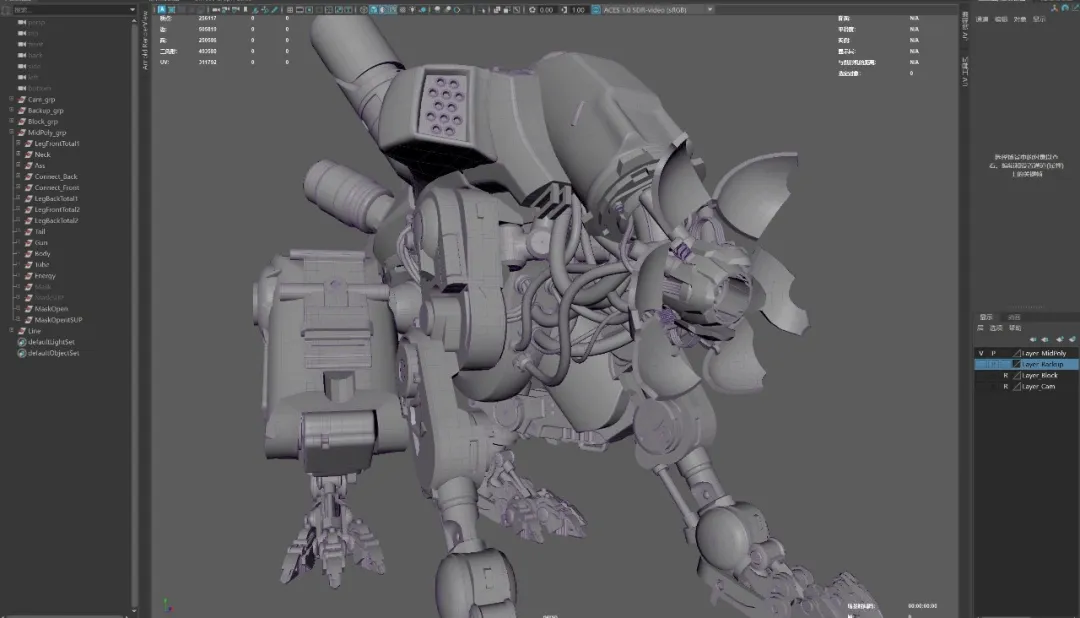Click the view transform icon before ACES

[596, 10]
